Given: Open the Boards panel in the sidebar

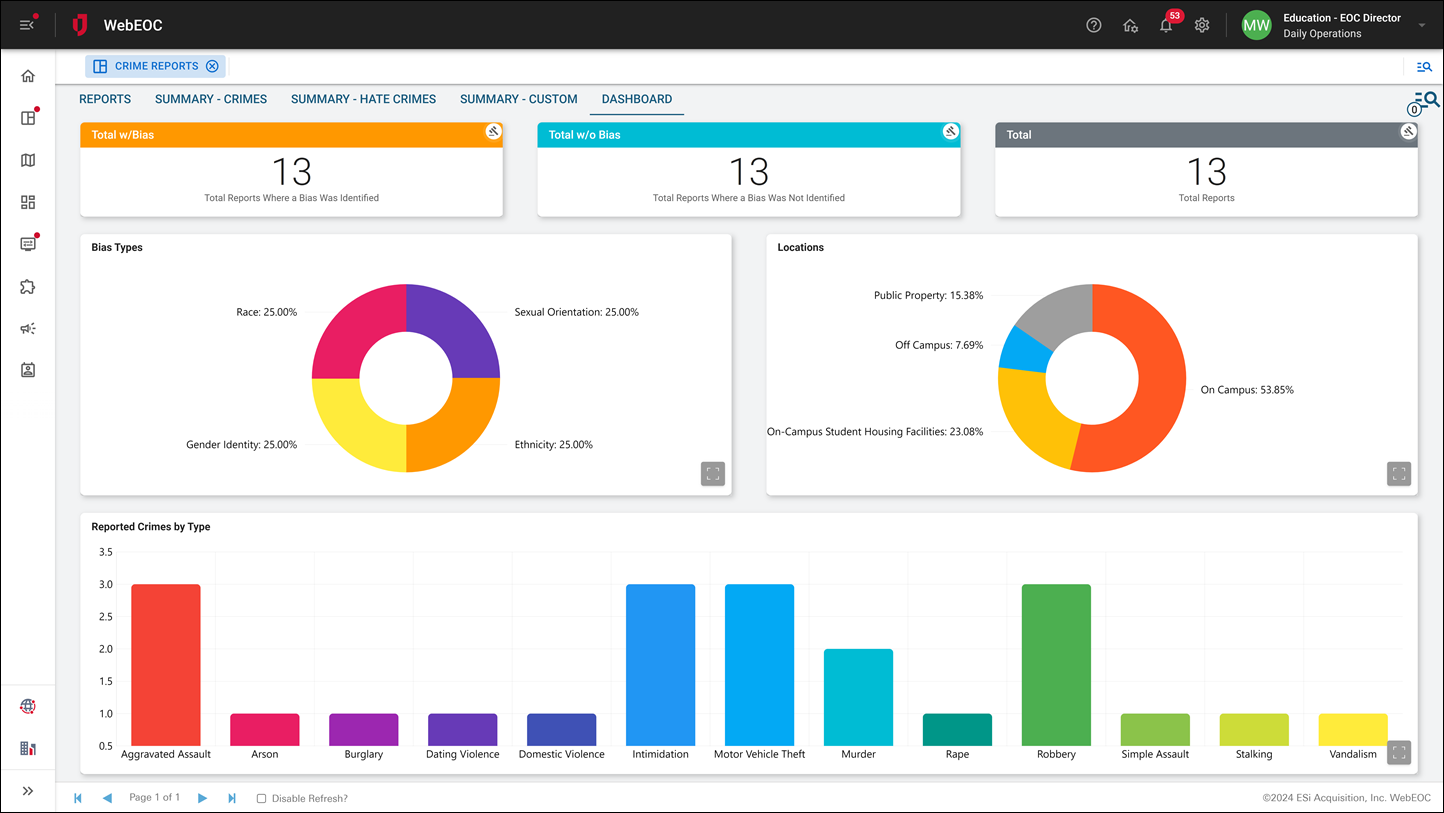Looking at the screenshot, I should click(x=28, y=117).
